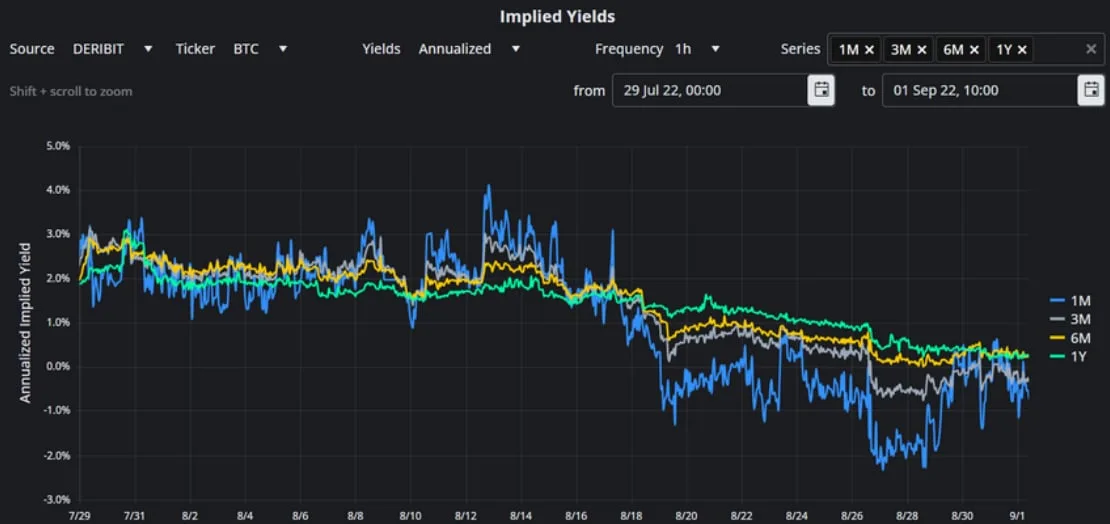Open the Yields dropdown showing Annualized

(469, 49)
